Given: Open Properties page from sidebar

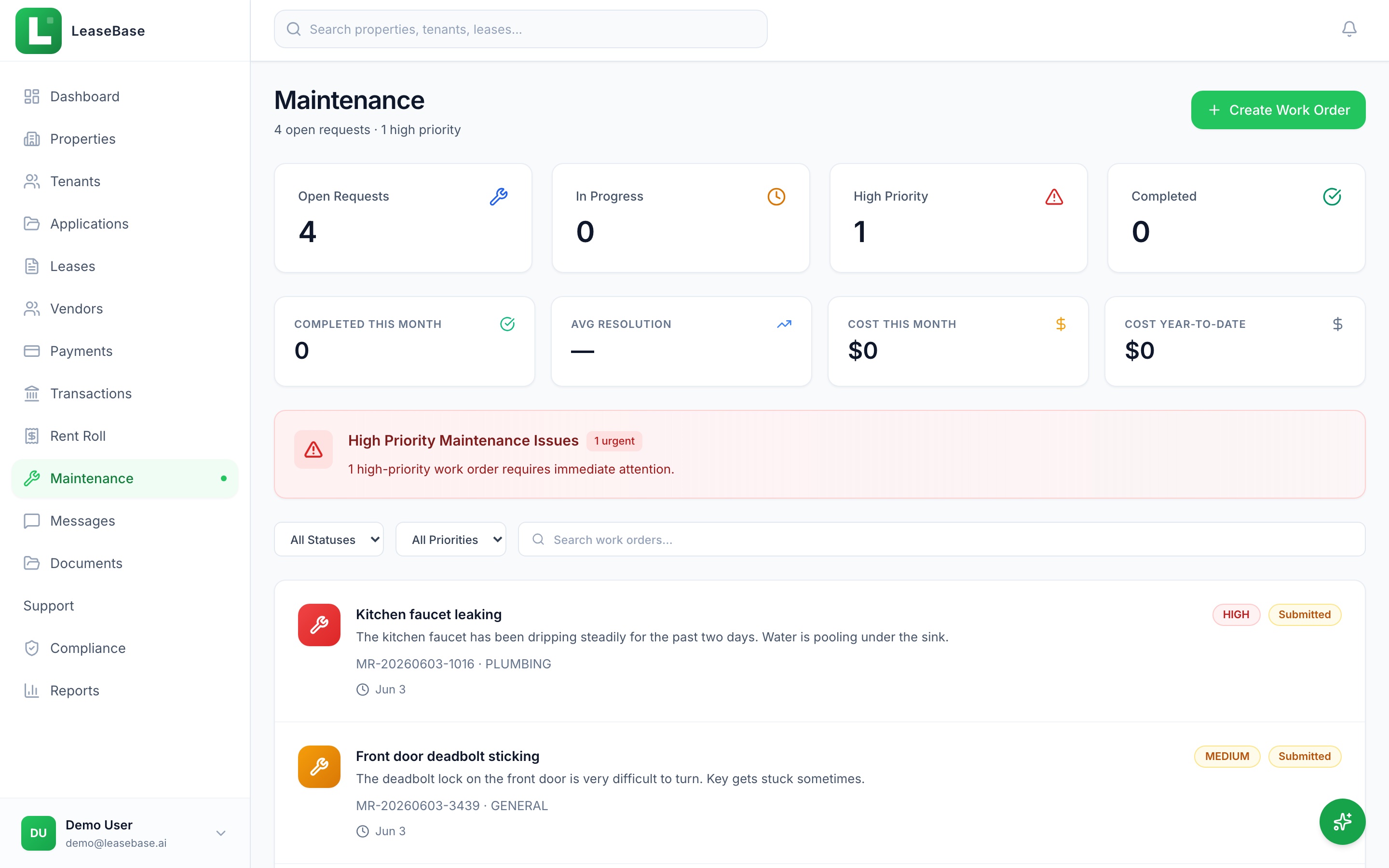Looking at the screenshot, I should 124,139.
